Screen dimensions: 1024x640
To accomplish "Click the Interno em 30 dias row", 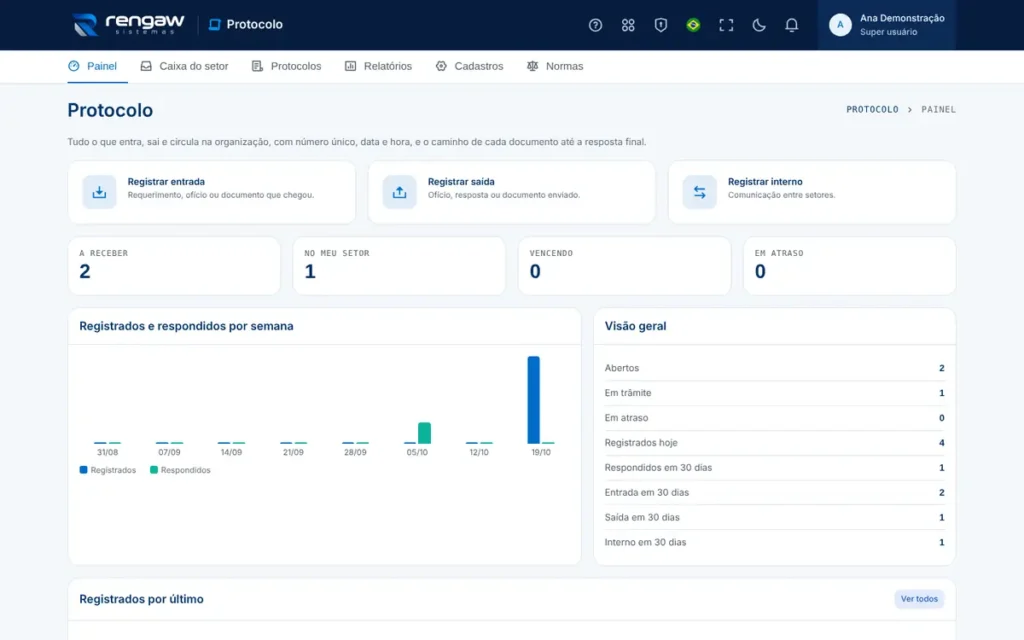I will click(x=775, y=542).
